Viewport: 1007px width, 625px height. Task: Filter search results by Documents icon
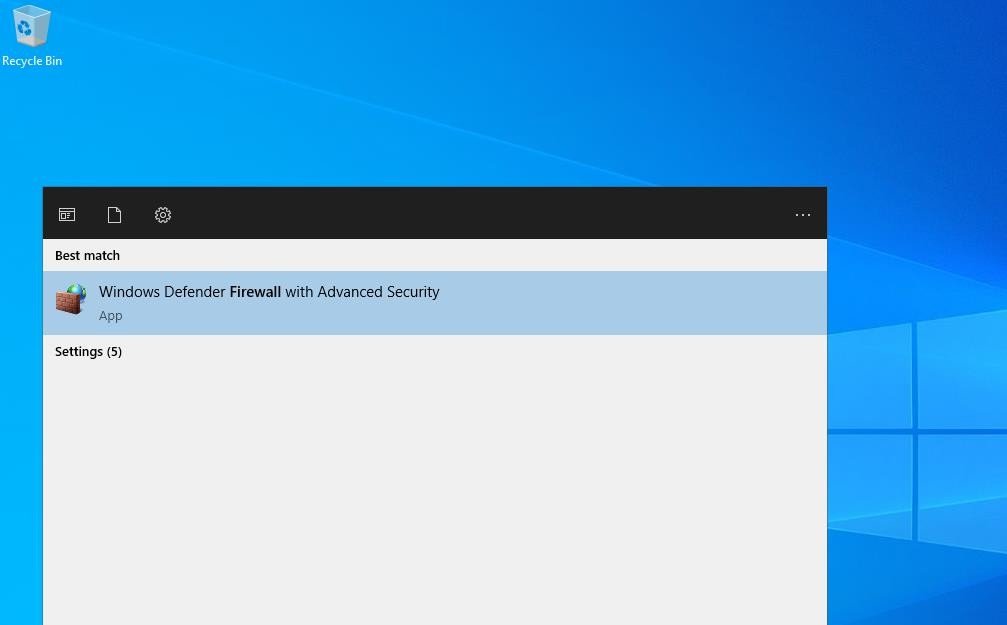(x=114, y=215)
